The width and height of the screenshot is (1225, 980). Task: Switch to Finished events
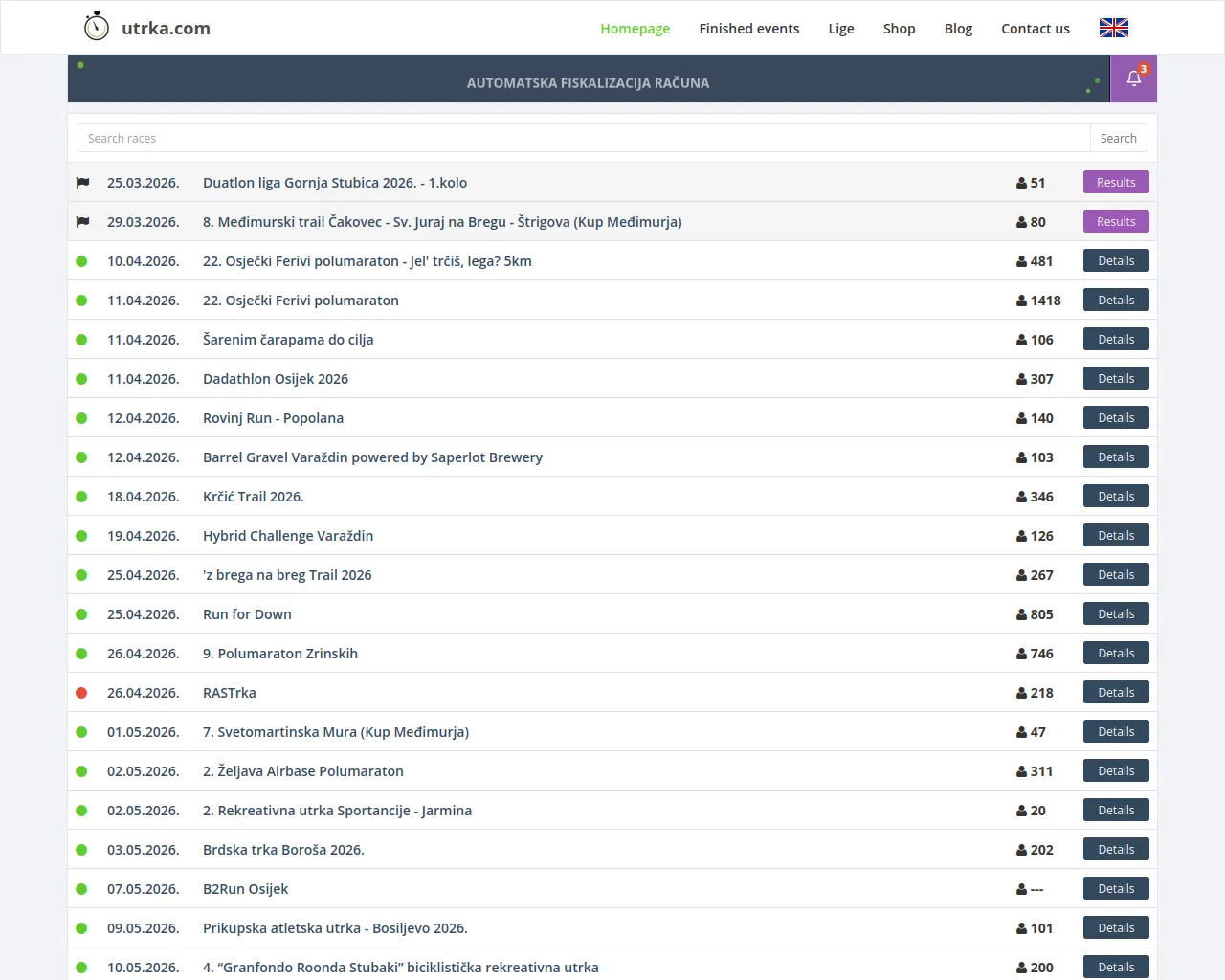click(x=749, y=28)
